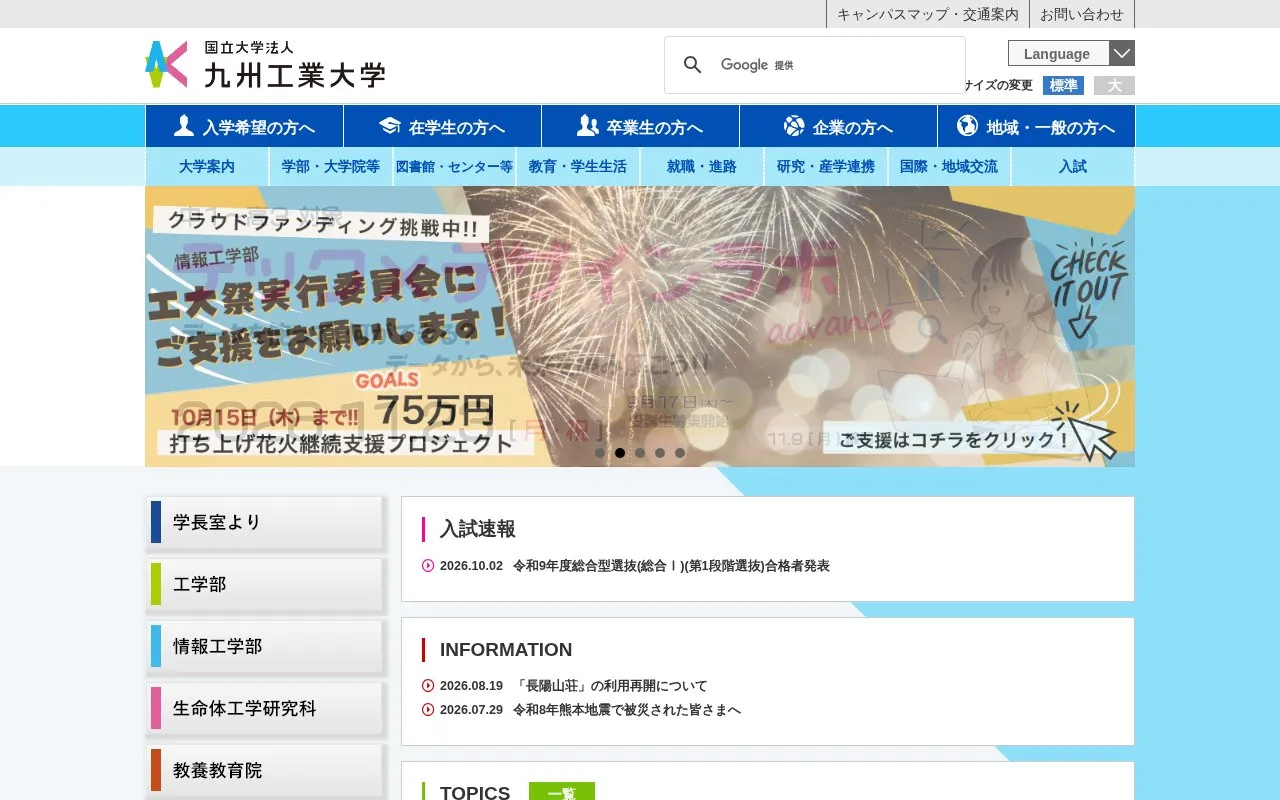Viewport: 1280px width, 800px height.
Task: Go to the 工学部 sidebar button
Action: [265, 584]
